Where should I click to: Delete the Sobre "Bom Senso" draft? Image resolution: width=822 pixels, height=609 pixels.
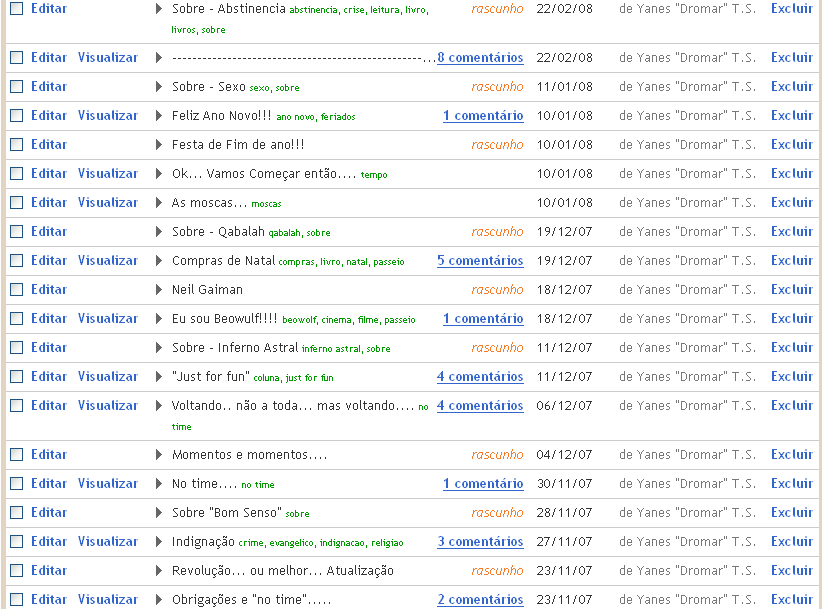click(x=792, y=513)
